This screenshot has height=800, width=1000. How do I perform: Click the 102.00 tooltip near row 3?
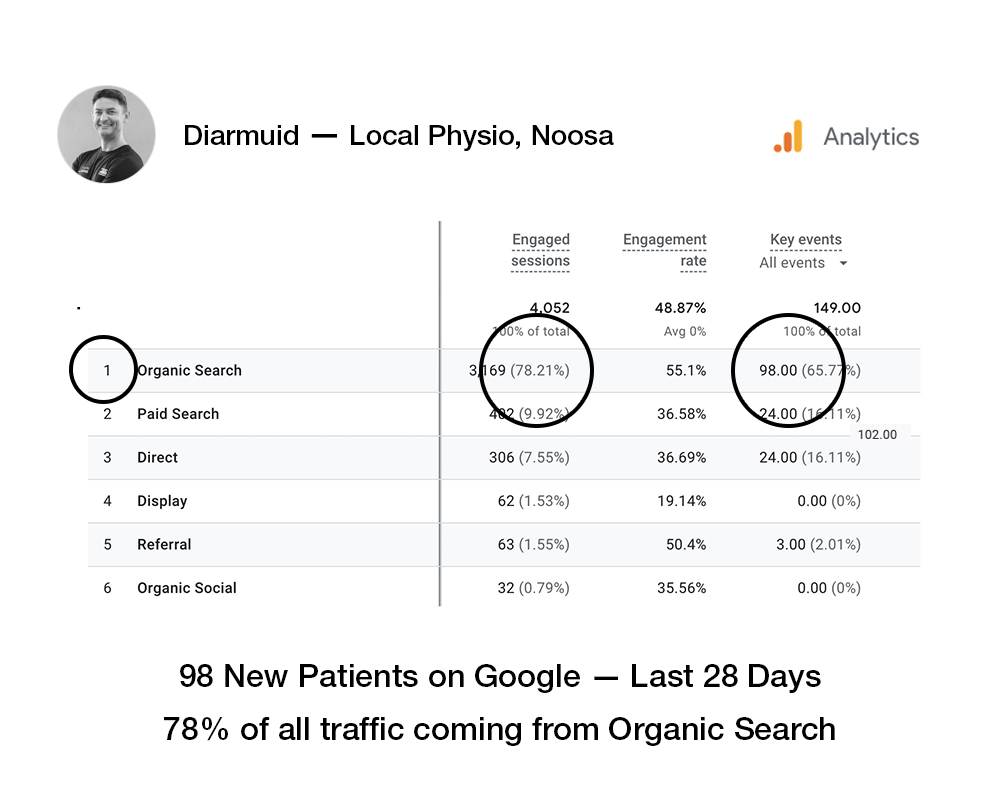877,435
